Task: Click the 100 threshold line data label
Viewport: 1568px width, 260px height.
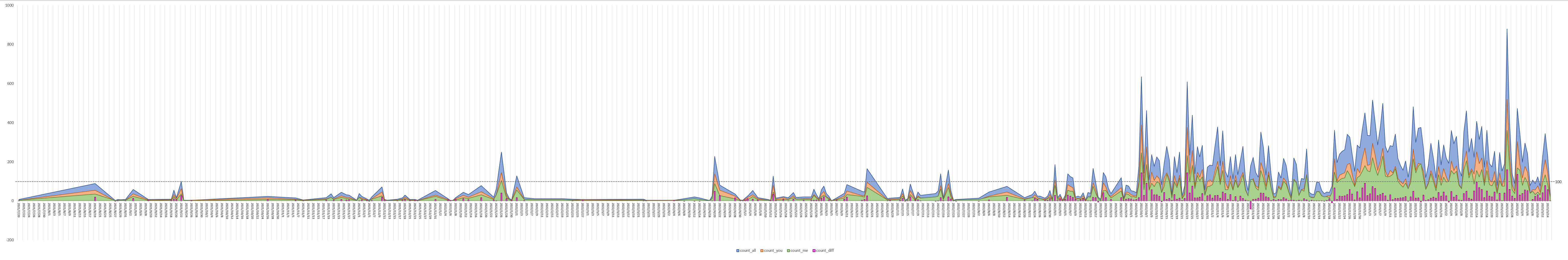Action: click(1558, 181)
